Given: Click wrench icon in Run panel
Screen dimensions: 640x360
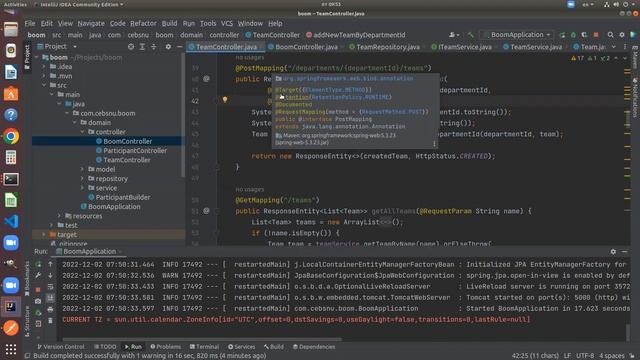Looking at the screenshot, I should coord(38,276).
